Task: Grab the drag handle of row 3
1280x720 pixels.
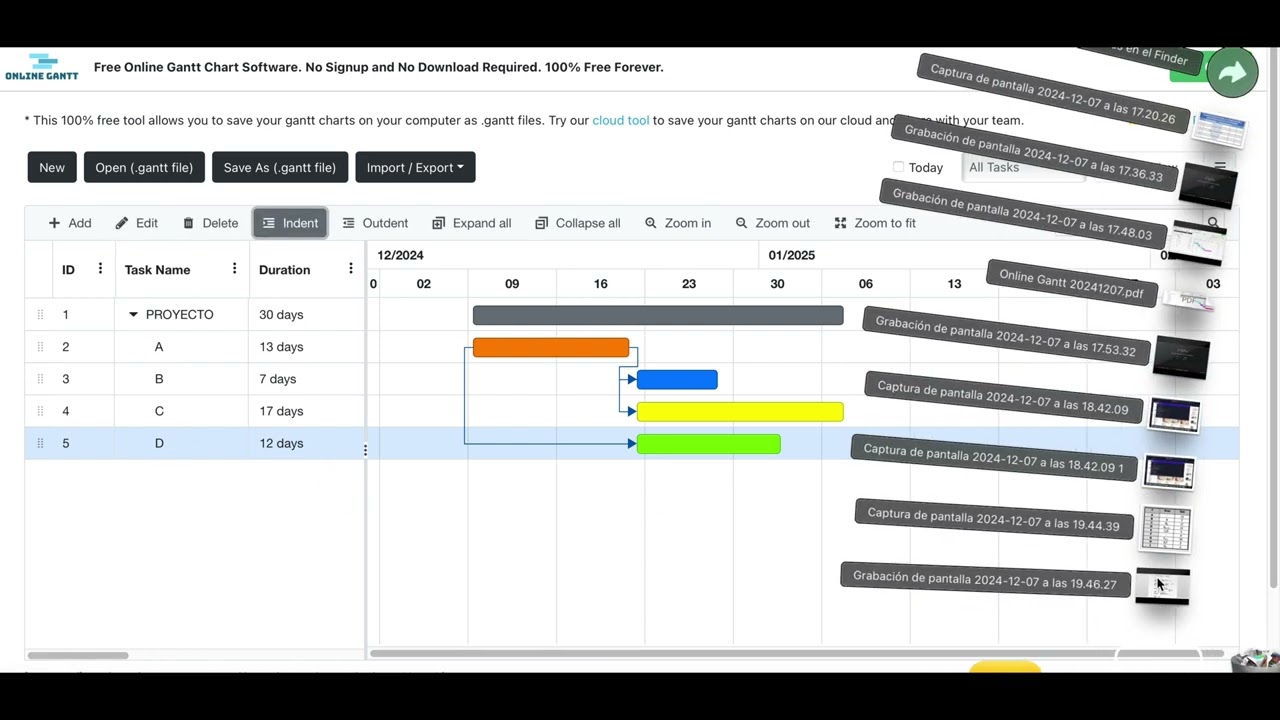Action: [x=40, y=379]
